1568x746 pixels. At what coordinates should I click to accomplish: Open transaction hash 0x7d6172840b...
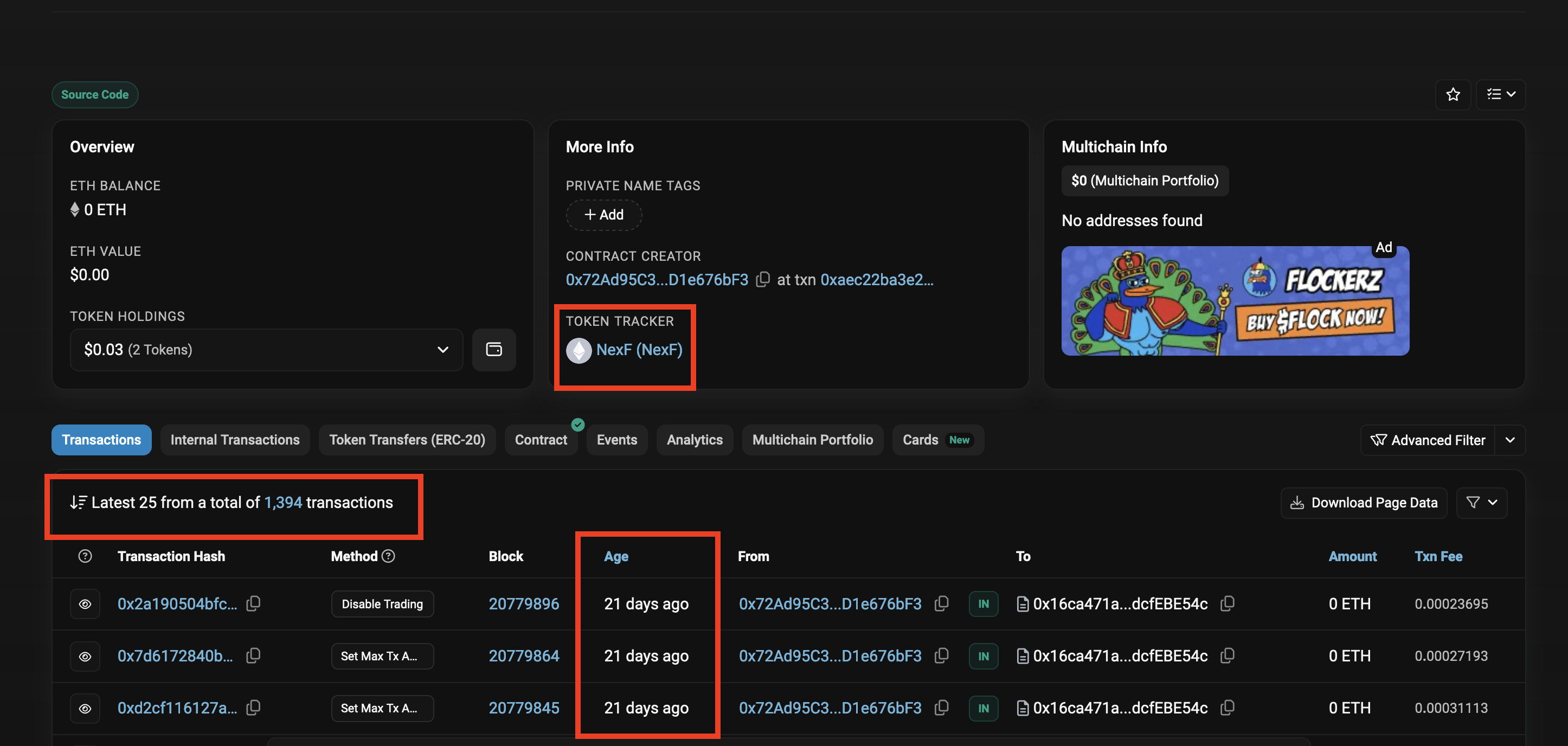tap(175, 656)
